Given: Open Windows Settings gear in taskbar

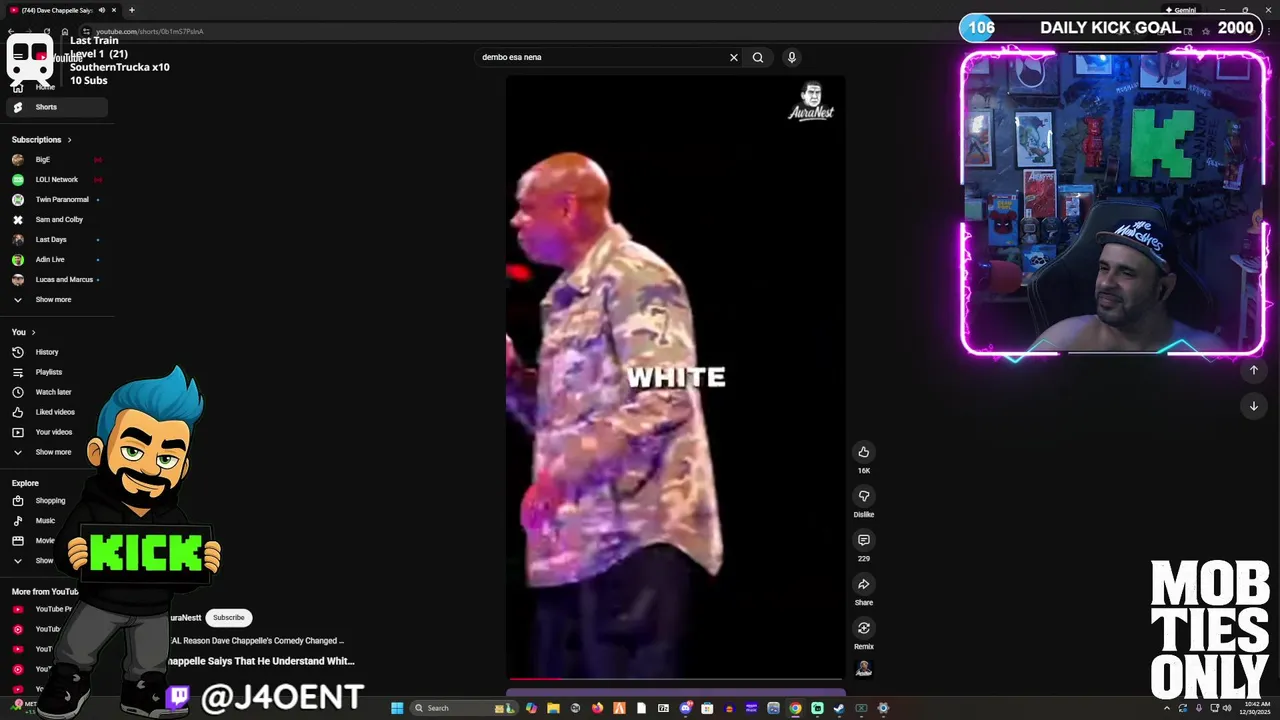Looking at the screenshot, I should [883, 708].
